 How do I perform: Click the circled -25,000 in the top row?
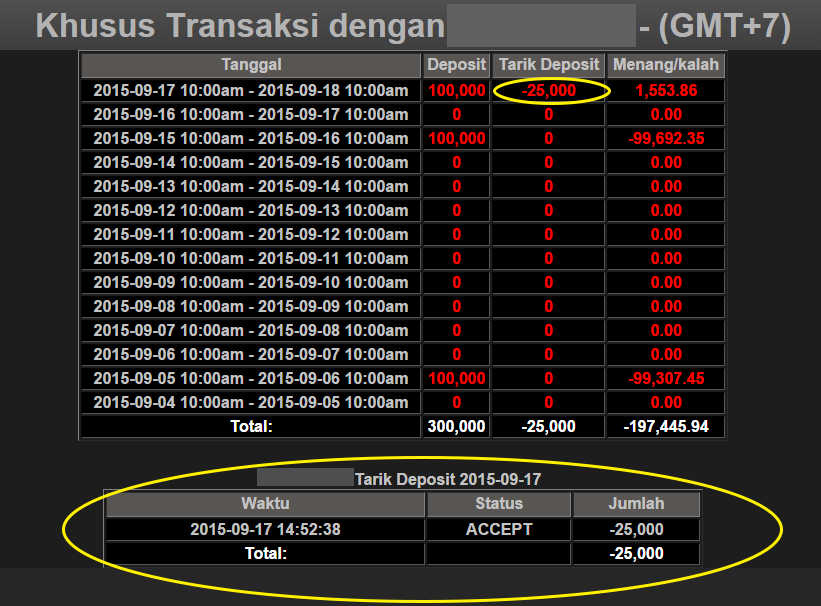[x=549, y=91]
